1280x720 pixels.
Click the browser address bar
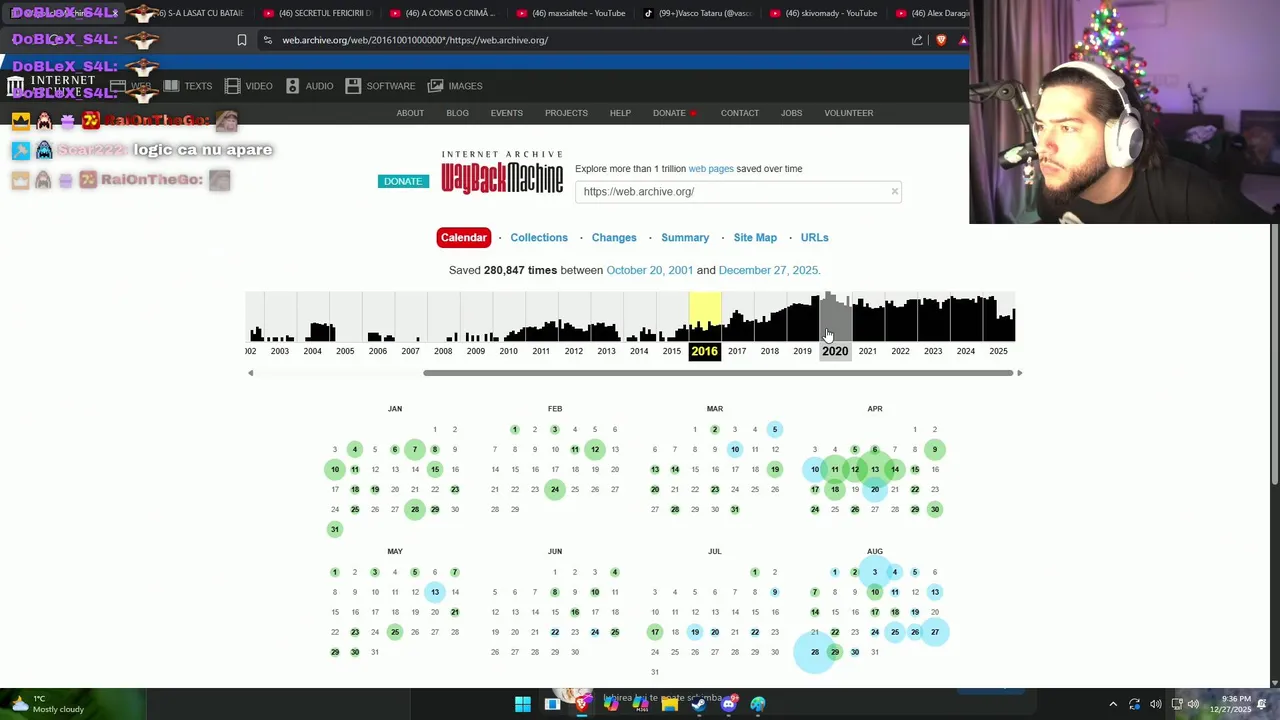pos(590,40)
